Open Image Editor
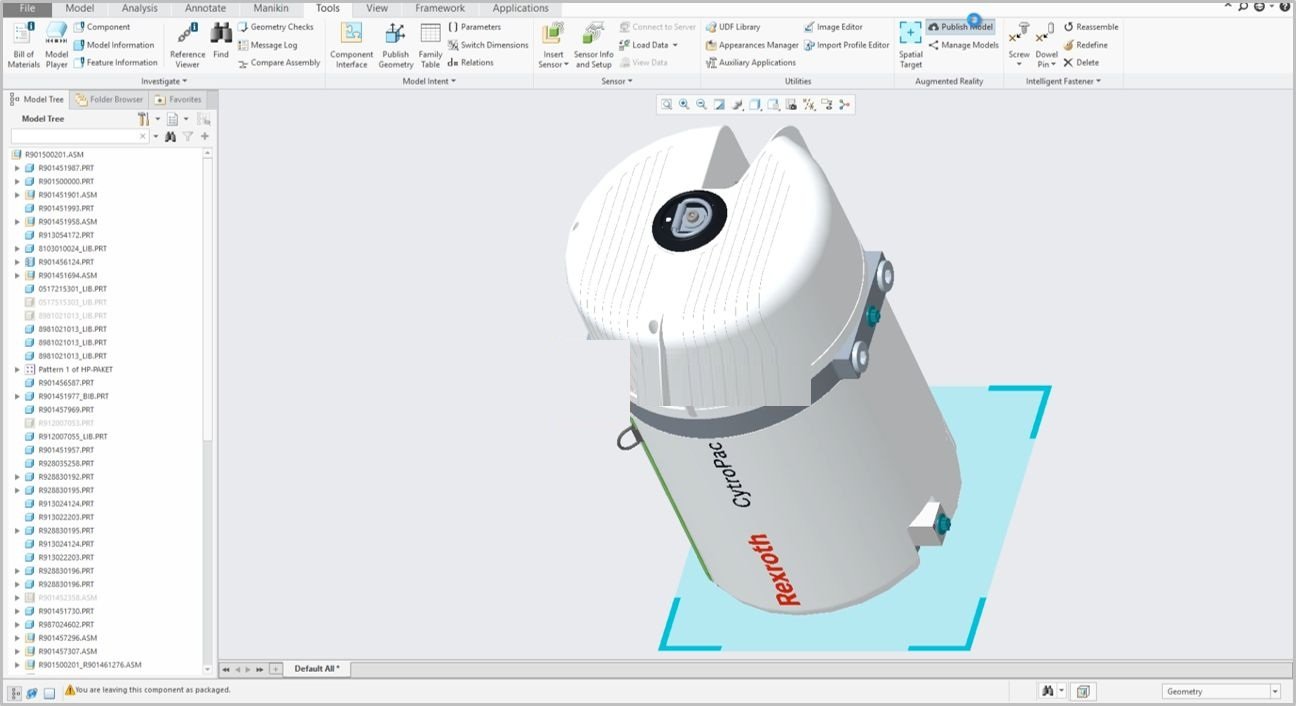The height and width of the screenshot is (706, 1296). [x=832, y=27]
